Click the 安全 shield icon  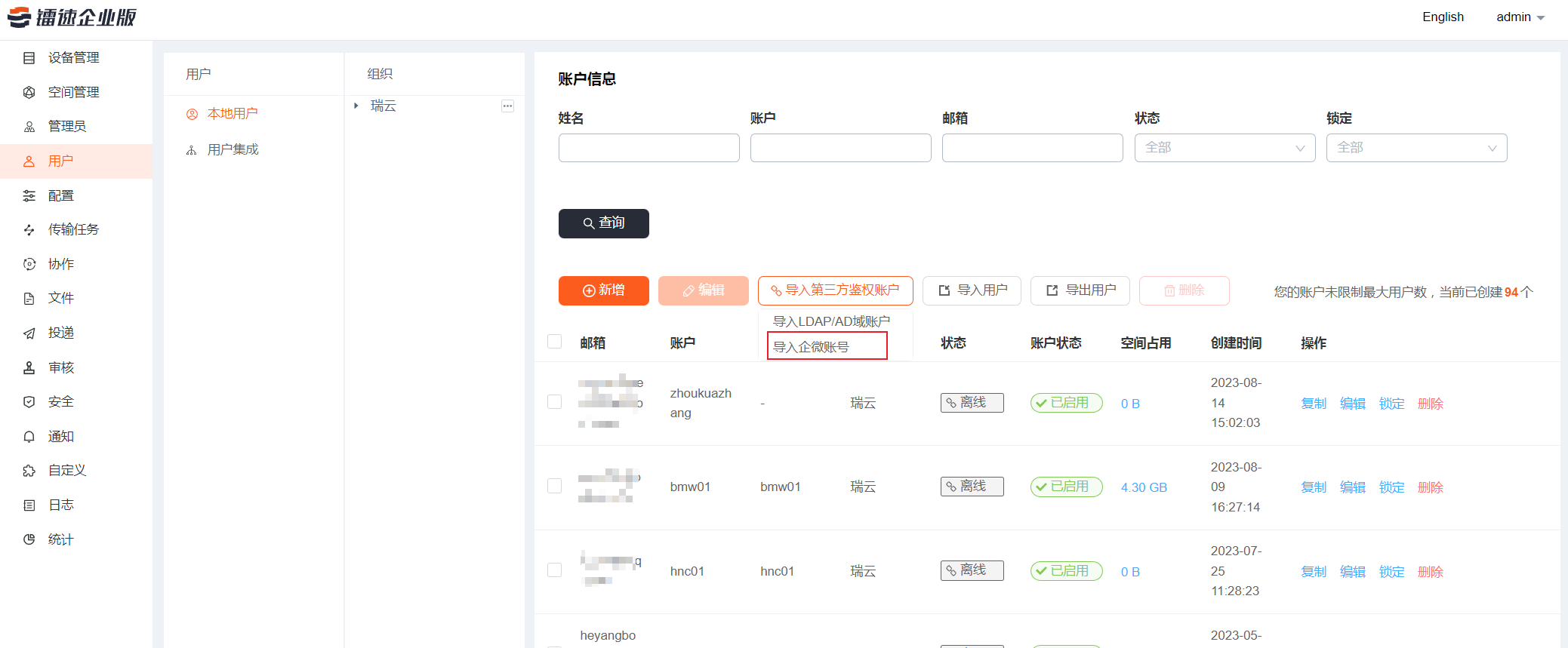coord(29,402)
